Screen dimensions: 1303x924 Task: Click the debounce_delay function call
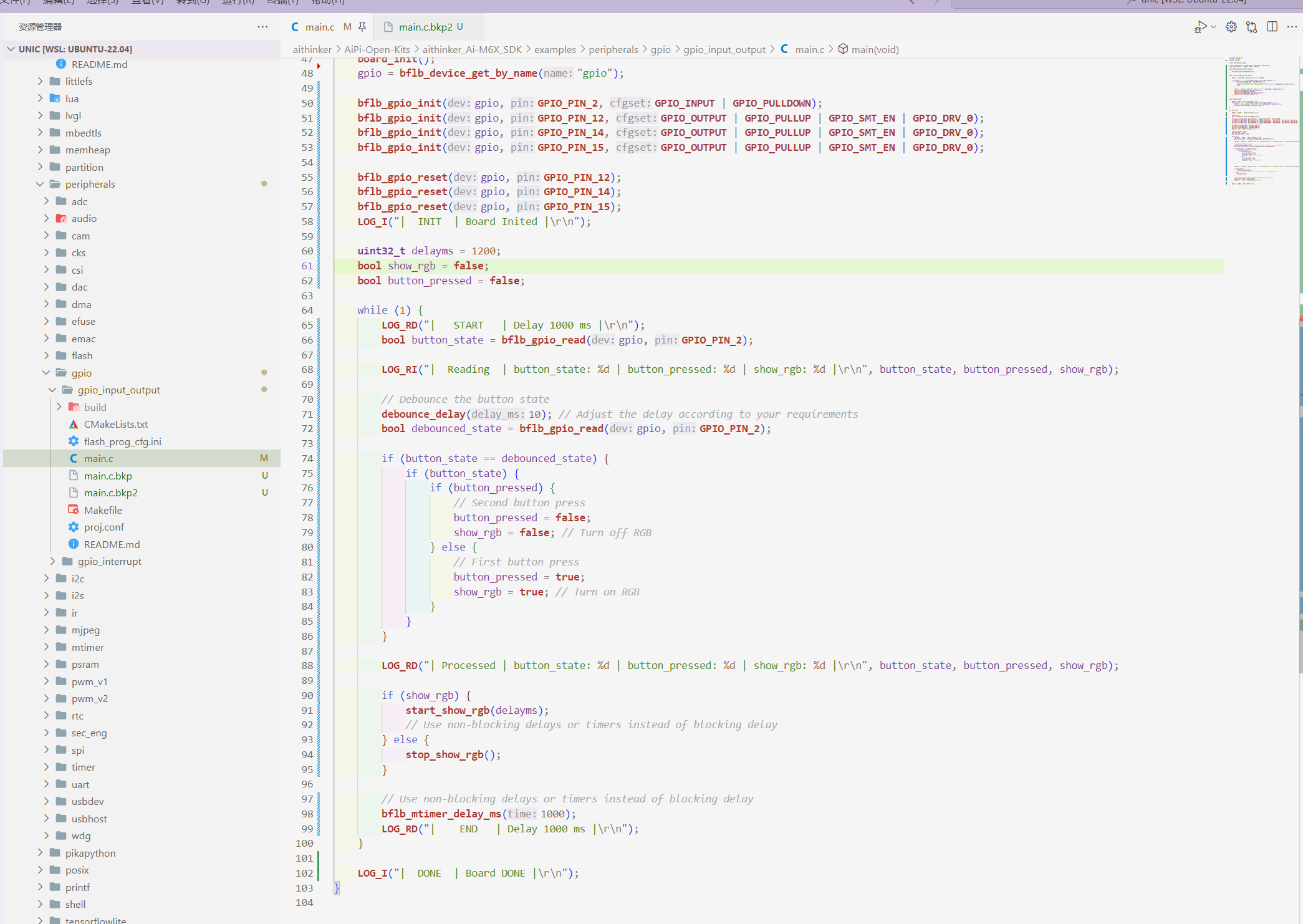[x=466, y=414]
